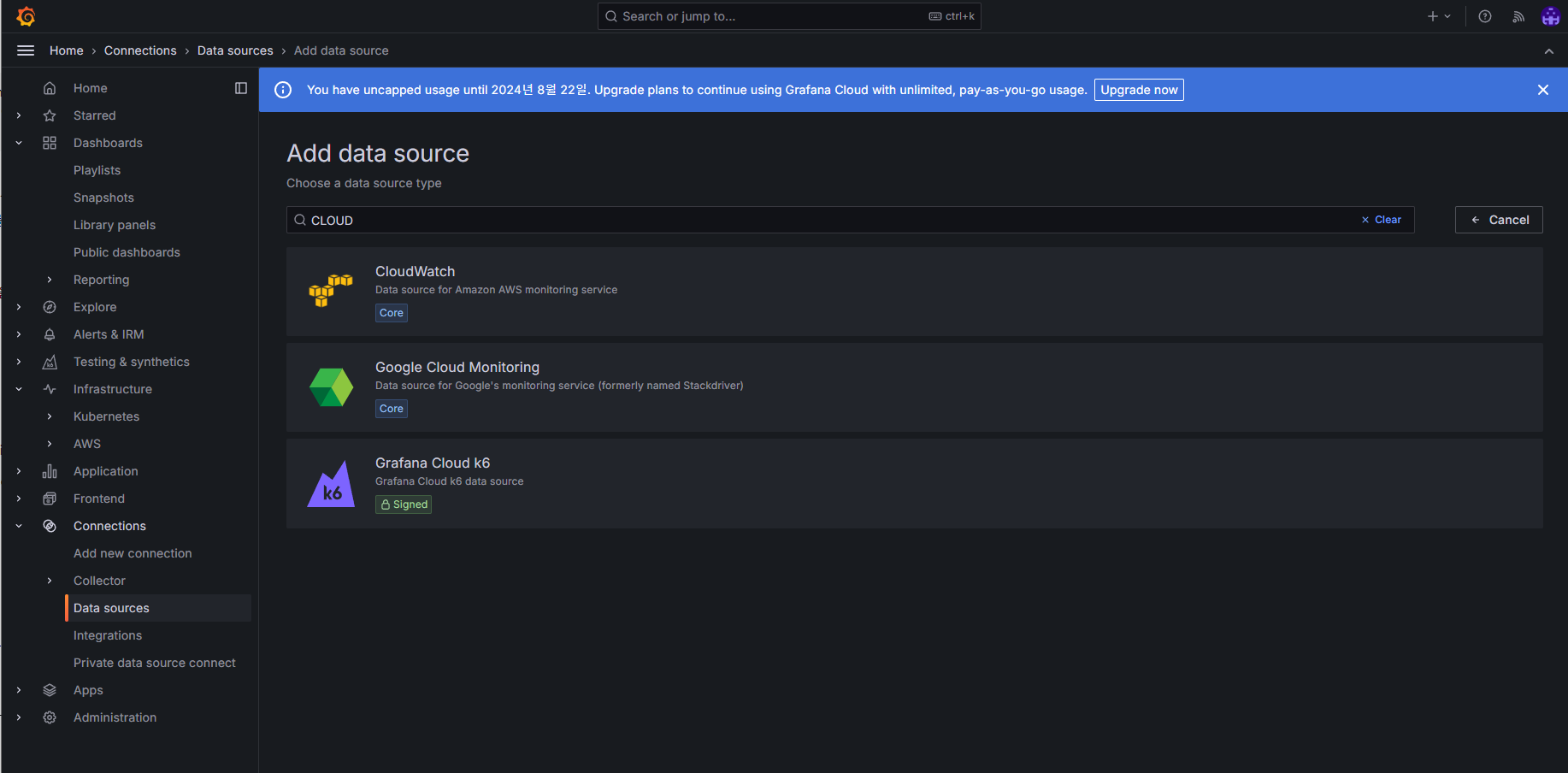1568x773 pixels.
Task: Dock or undock the sidebar menu icon
Action: click(x=241, y=88)
